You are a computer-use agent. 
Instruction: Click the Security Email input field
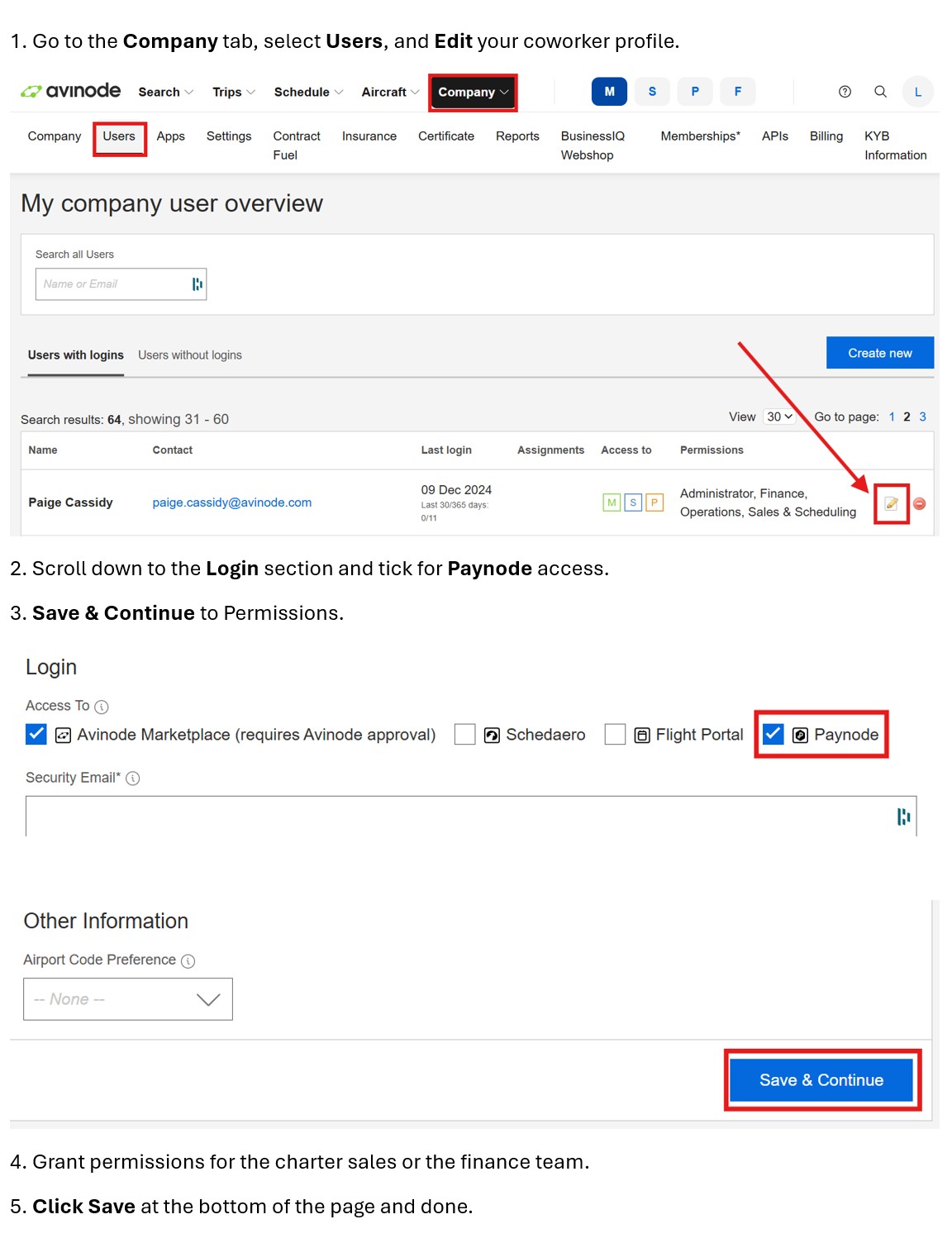[471, 817]
